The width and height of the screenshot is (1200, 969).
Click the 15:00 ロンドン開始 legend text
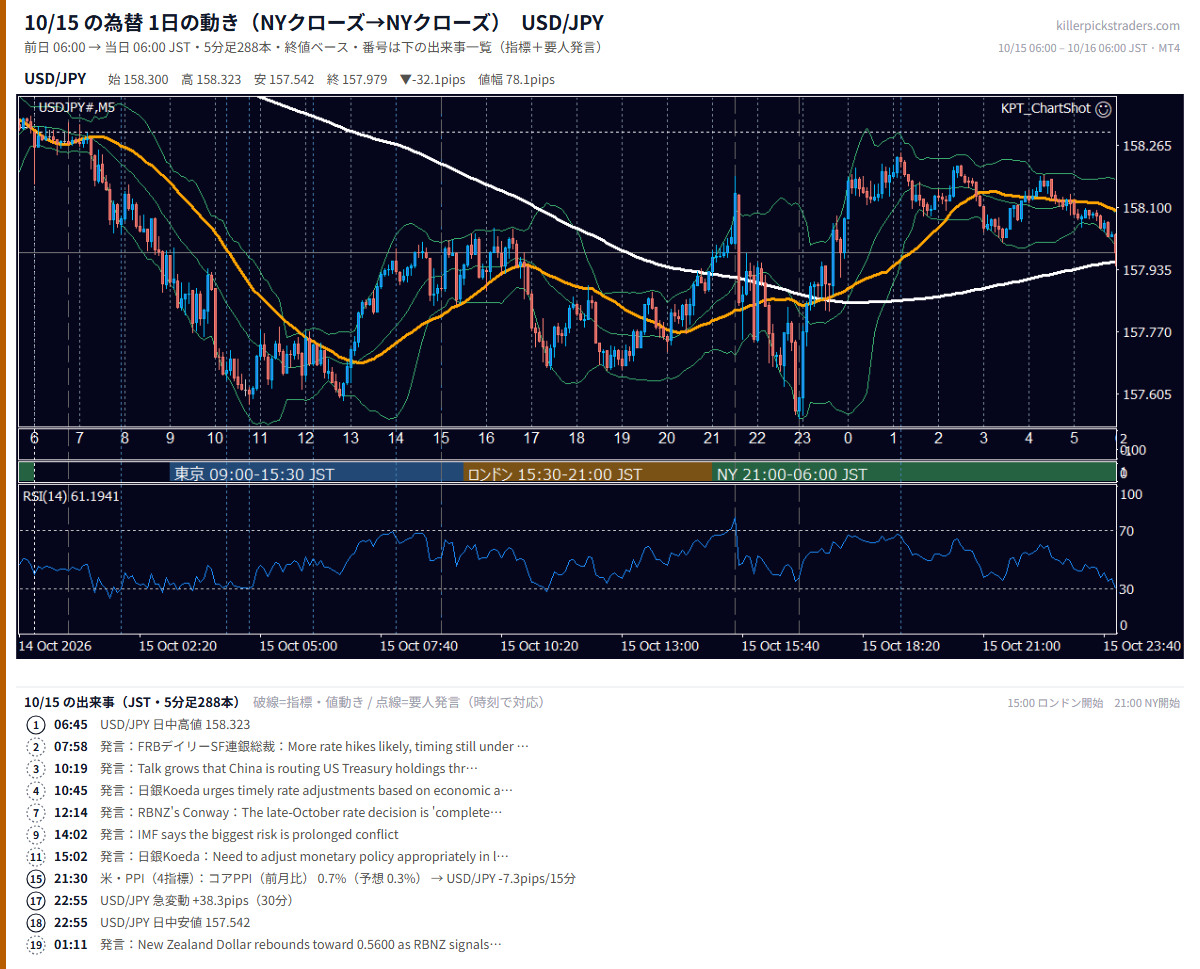pyautogui.click(x=1055, y=703)
